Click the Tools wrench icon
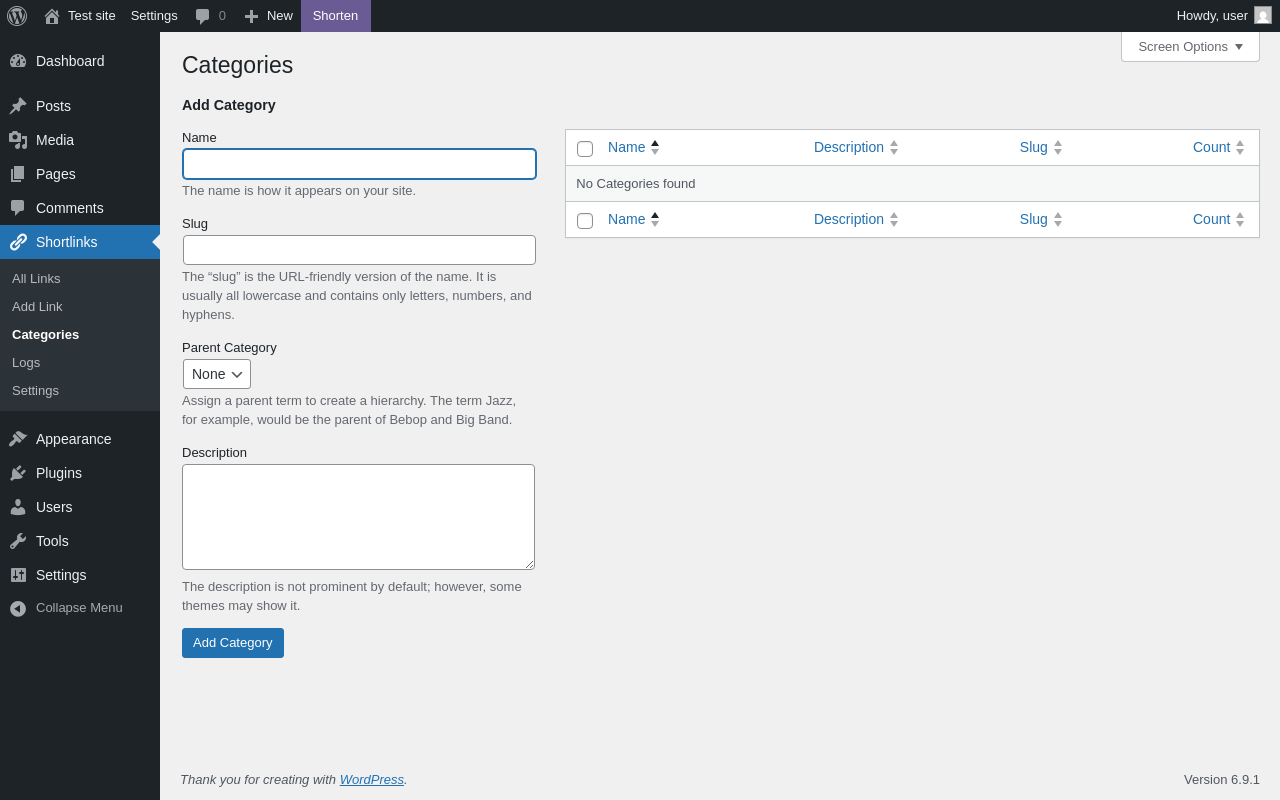 pos(18,541)
